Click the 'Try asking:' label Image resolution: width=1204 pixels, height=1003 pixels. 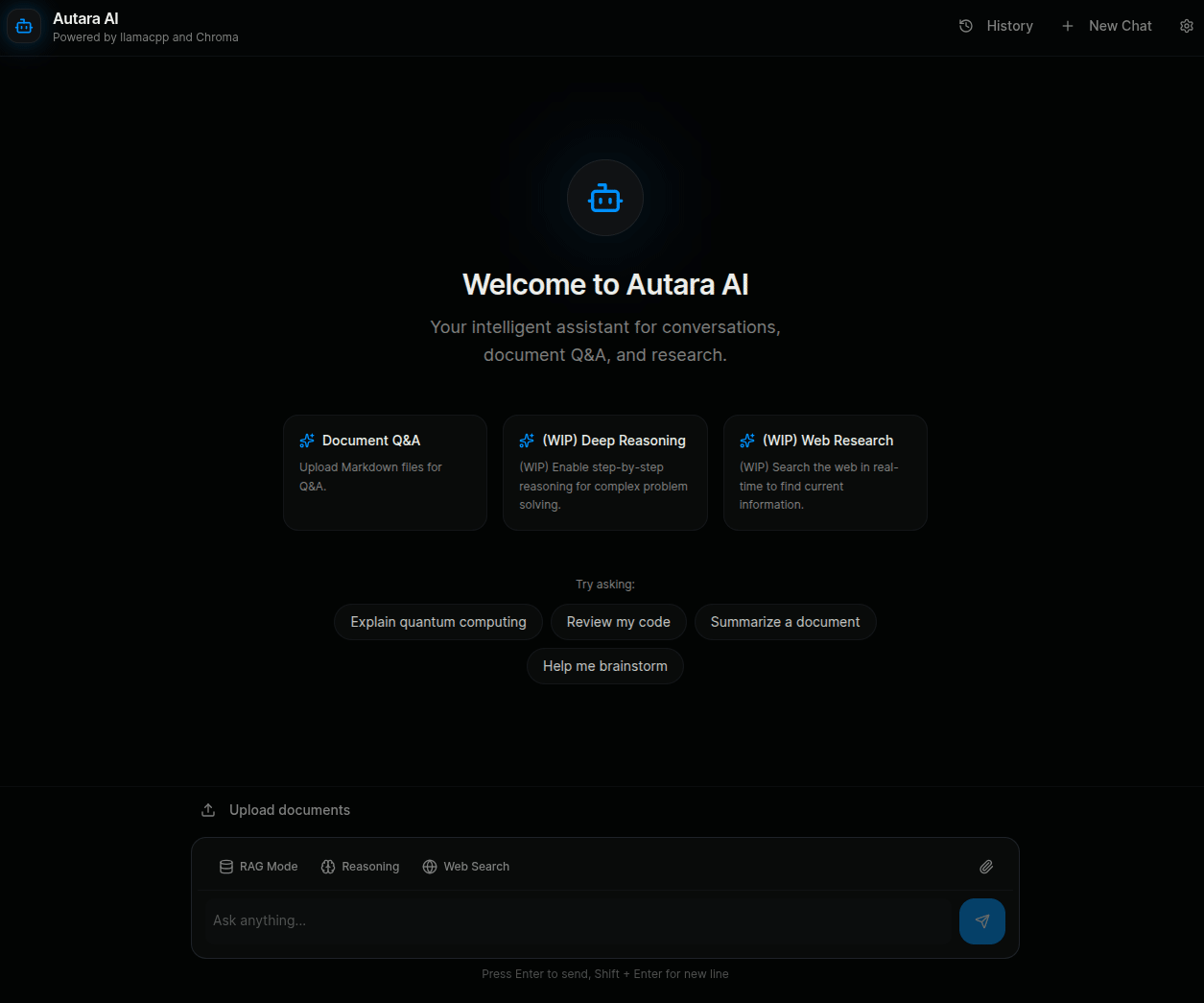pos(605,585)
